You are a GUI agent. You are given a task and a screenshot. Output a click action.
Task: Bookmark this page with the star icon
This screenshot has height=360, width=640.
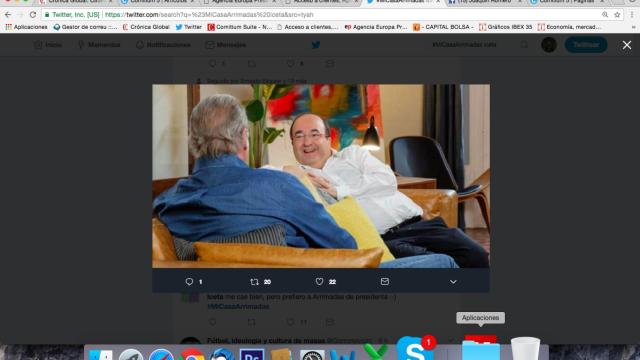tap(617, 15)
